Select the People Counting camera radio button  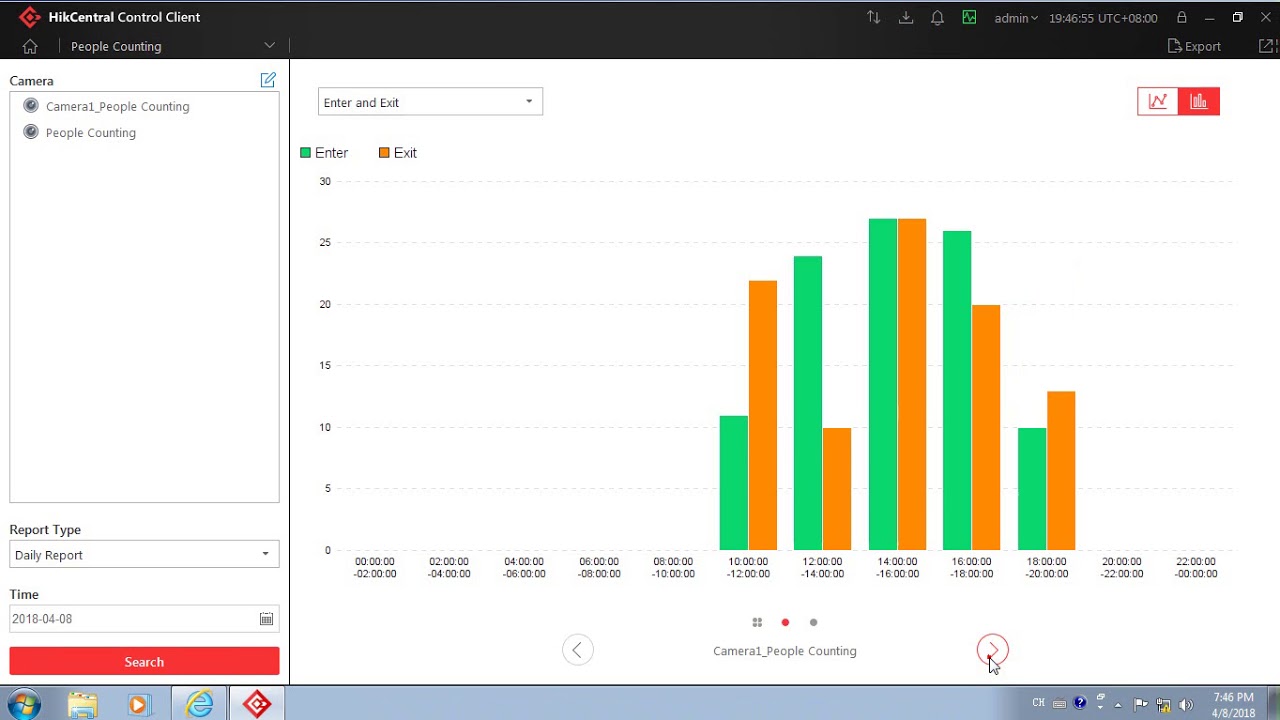pos(31,132)
